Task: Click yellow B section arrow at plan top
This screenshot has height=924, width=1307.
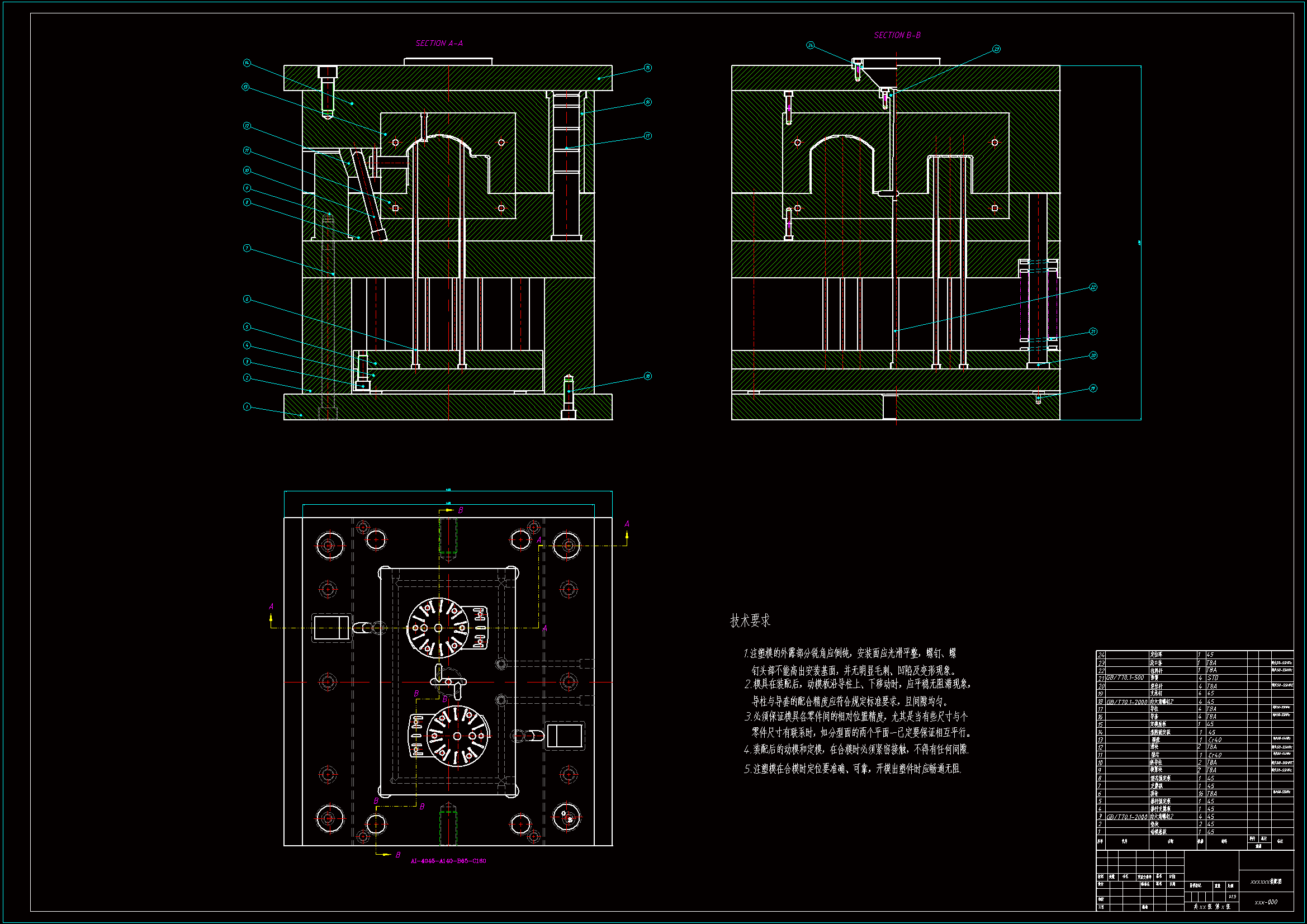Action: [449, 511]
